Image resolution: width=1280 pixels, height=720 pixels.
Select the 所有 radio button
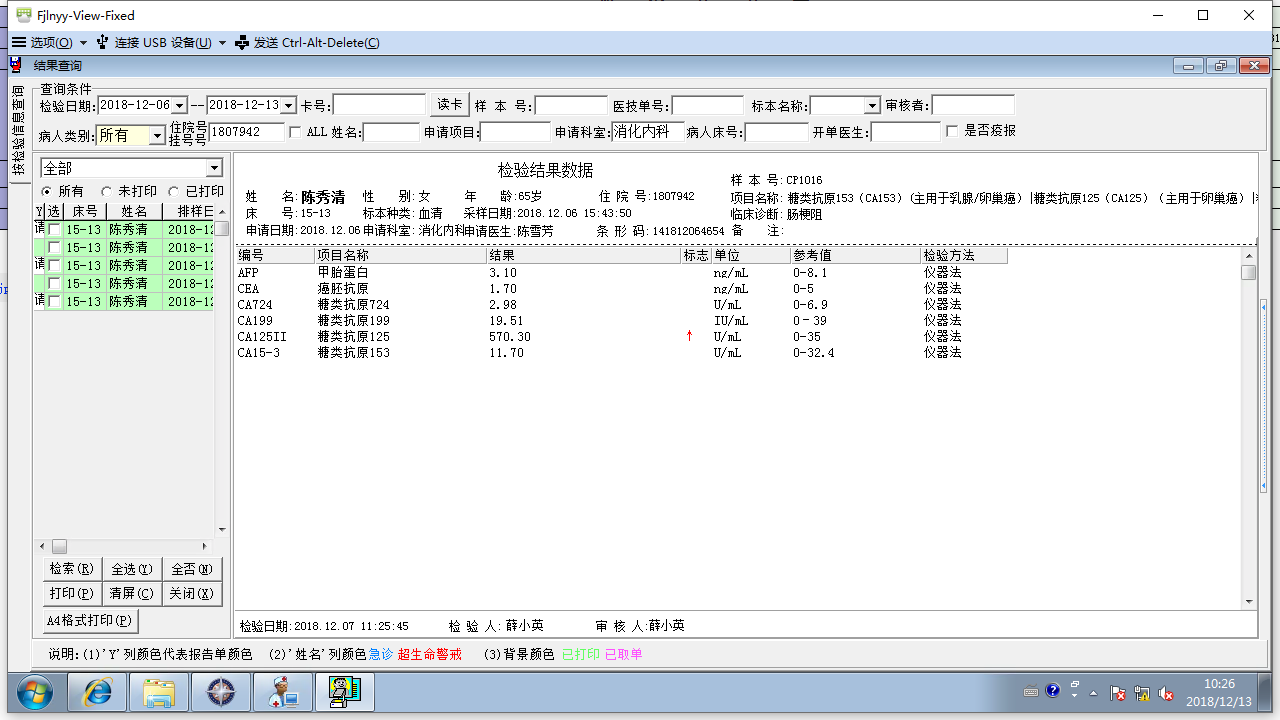pyautogui.click(x=46, y=191)
